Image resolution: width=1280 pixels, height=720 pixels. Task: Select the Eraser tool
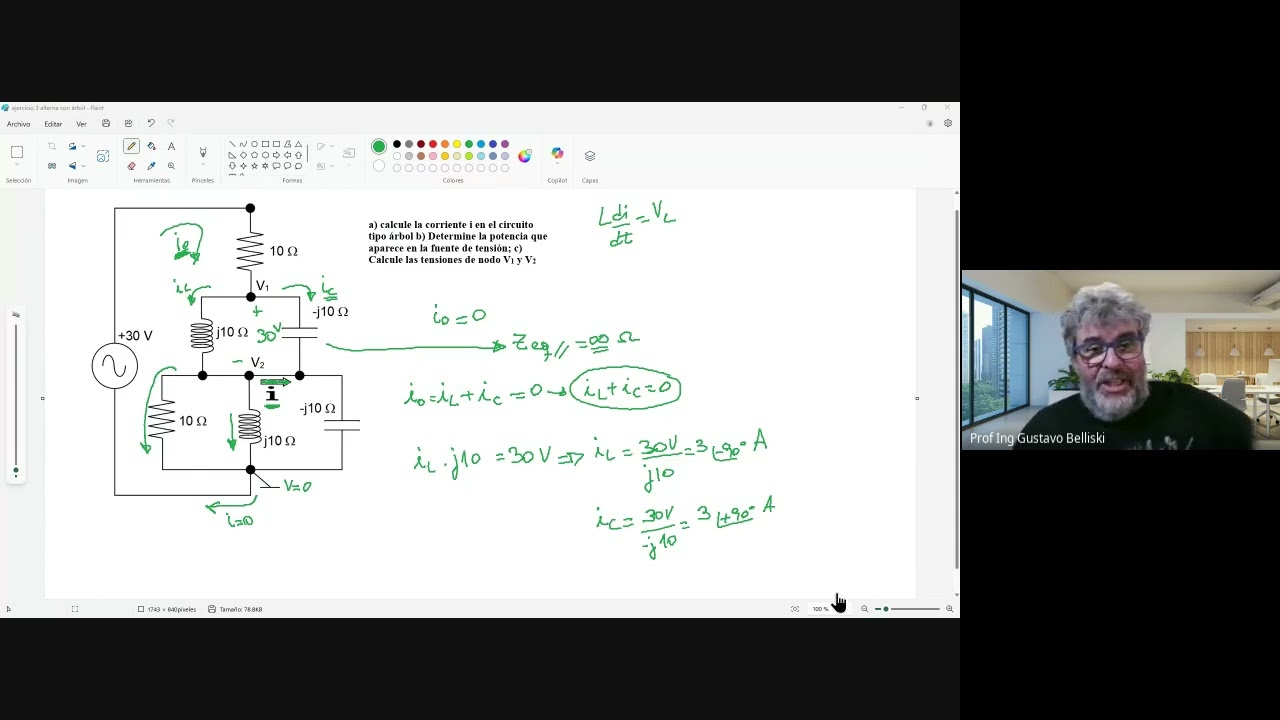coord(131,166)
